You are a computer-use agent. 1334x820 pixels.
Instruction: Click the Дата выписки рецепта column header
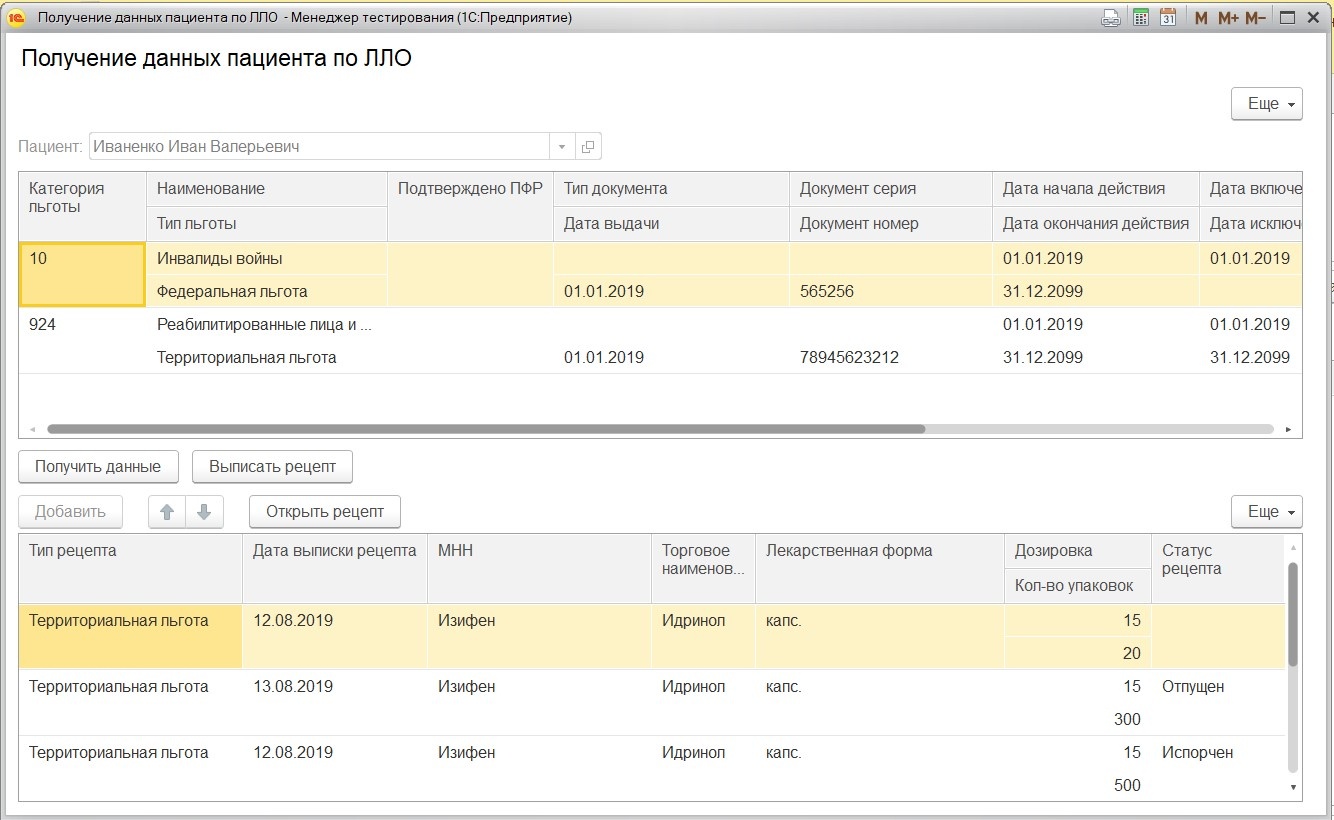(x=334, y=551)
